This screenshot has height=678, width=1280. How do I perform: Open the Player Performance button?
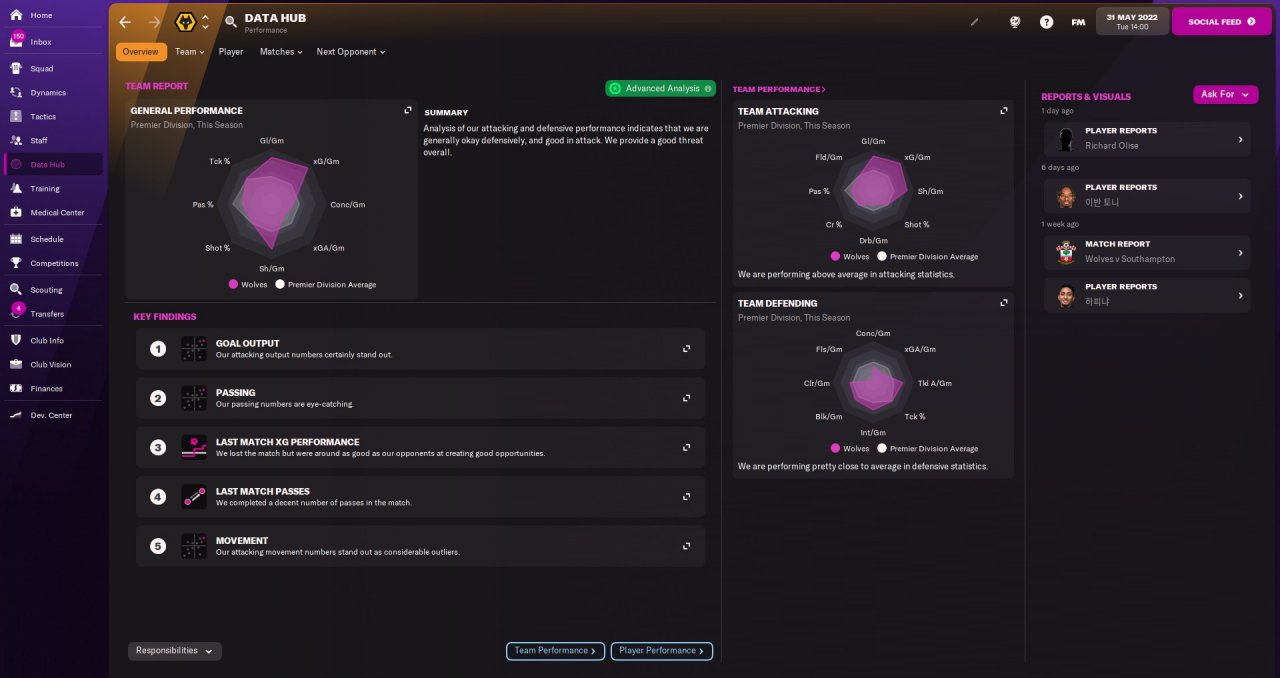pos(661,651)
